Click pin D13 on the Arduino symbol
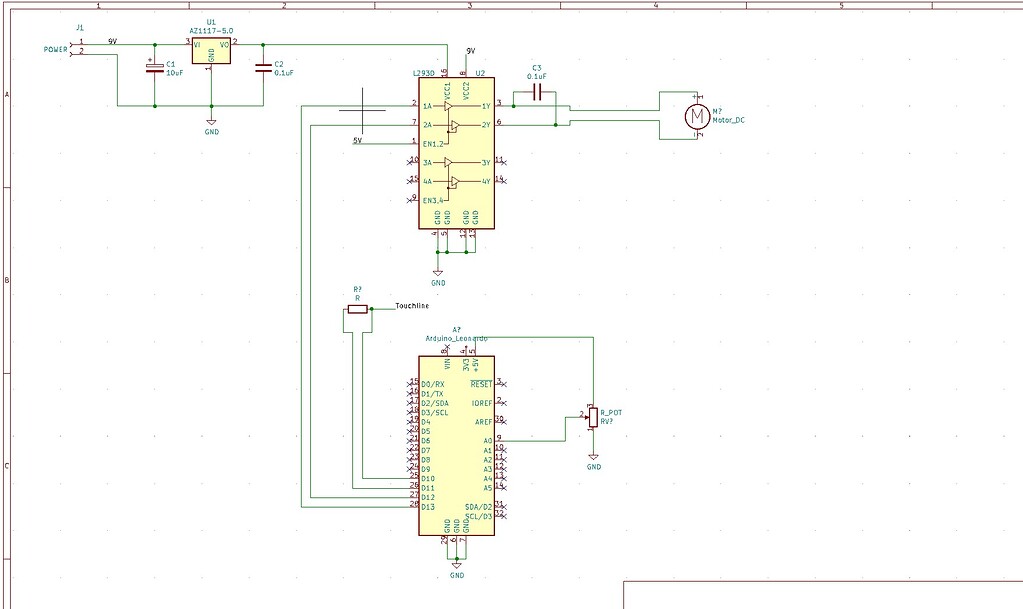Viewport: 1023px width, 609px height. coord(430,505)
